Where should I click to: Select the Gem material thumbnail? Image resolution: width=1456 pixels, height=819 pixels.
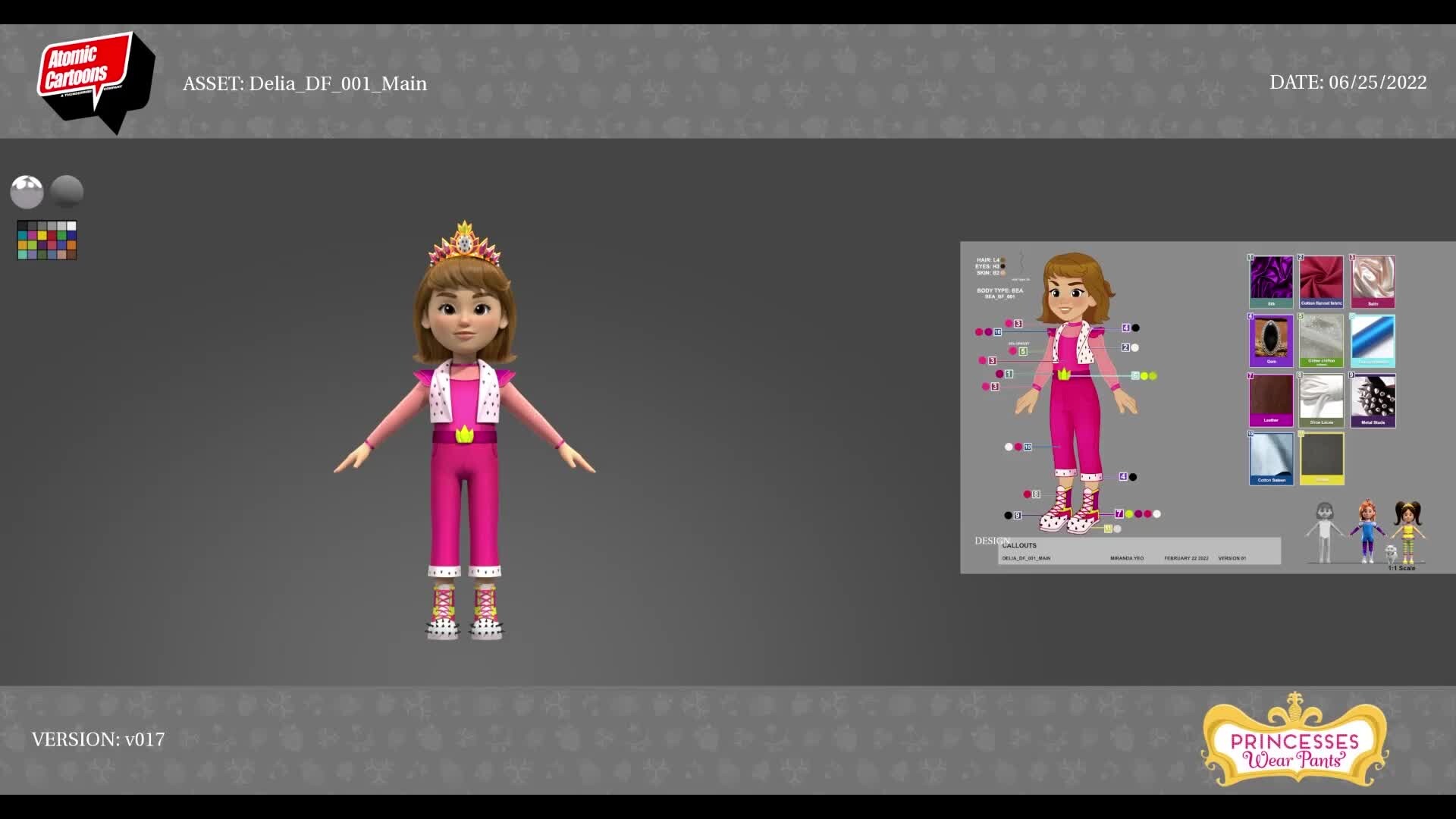[1271, 339]
